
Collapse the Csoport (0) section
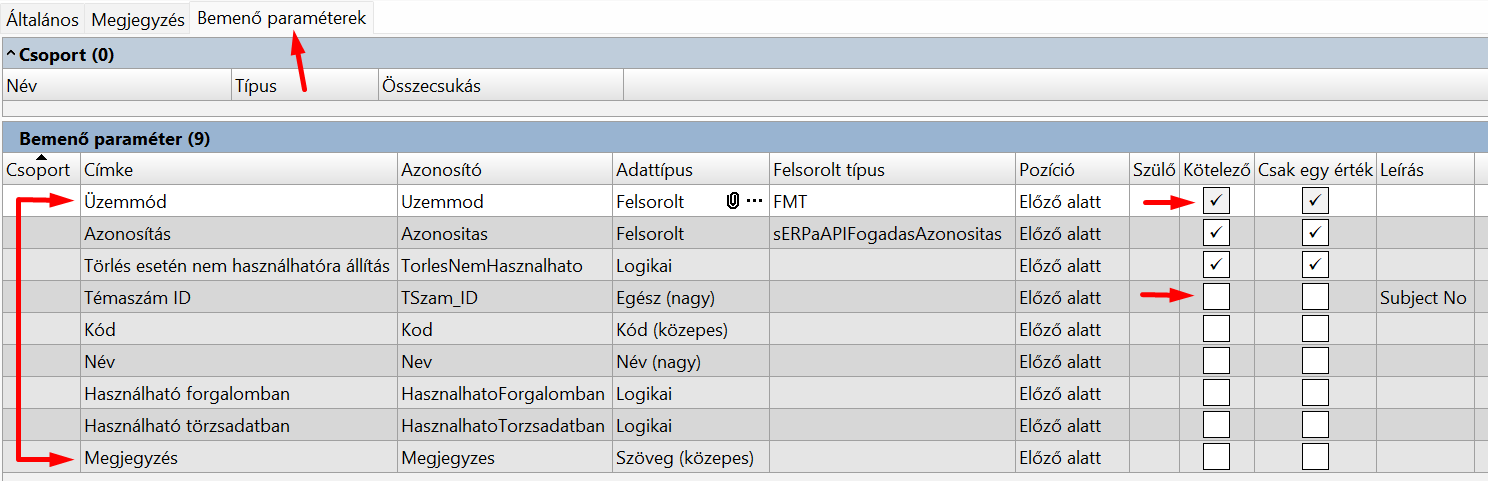click(x=11, y=55)
